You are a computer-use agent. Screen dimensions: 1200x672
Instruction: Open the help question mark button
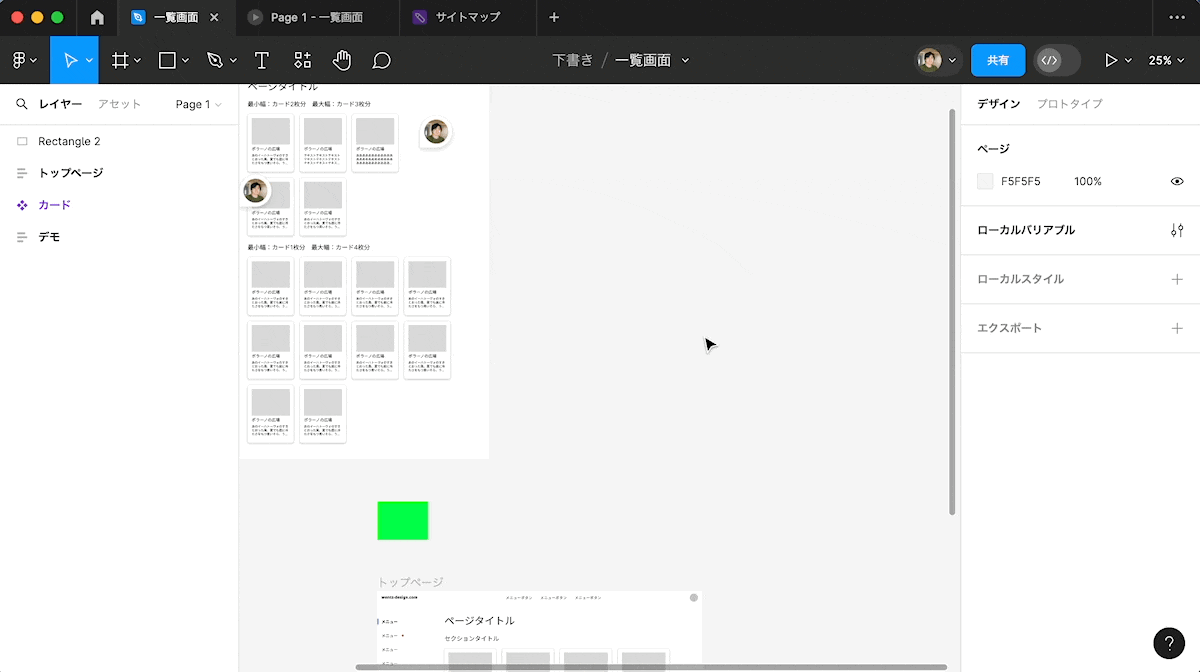click(1169, 643)
